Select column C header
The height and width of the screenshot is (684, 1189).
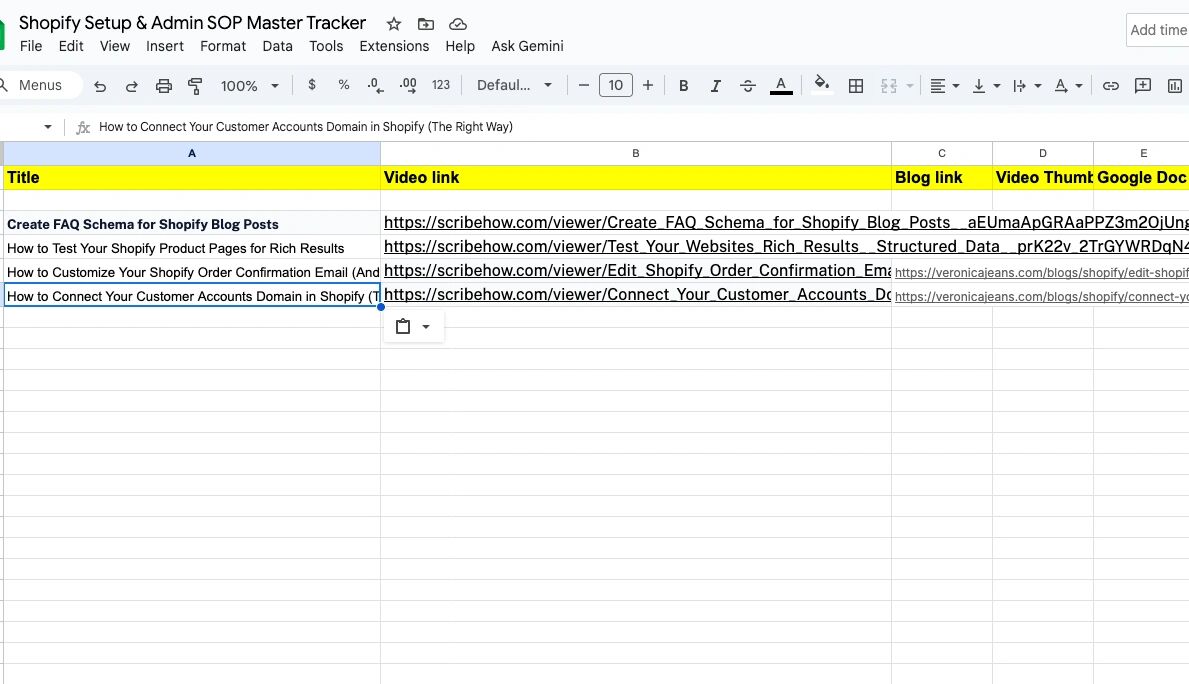tap(942, 153)
